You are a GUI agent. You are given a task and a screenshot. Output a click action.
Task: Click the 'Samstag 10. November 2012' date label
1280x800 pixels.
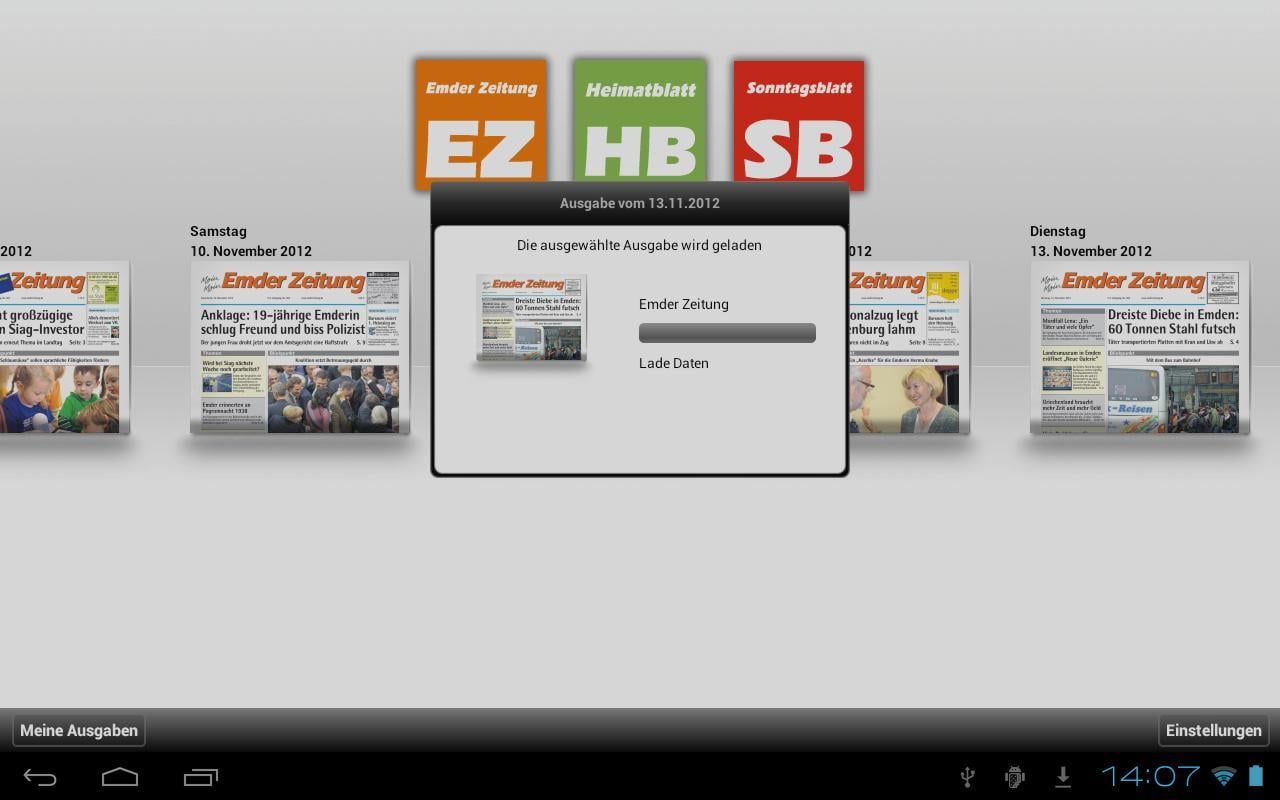[x=251, y=241]
